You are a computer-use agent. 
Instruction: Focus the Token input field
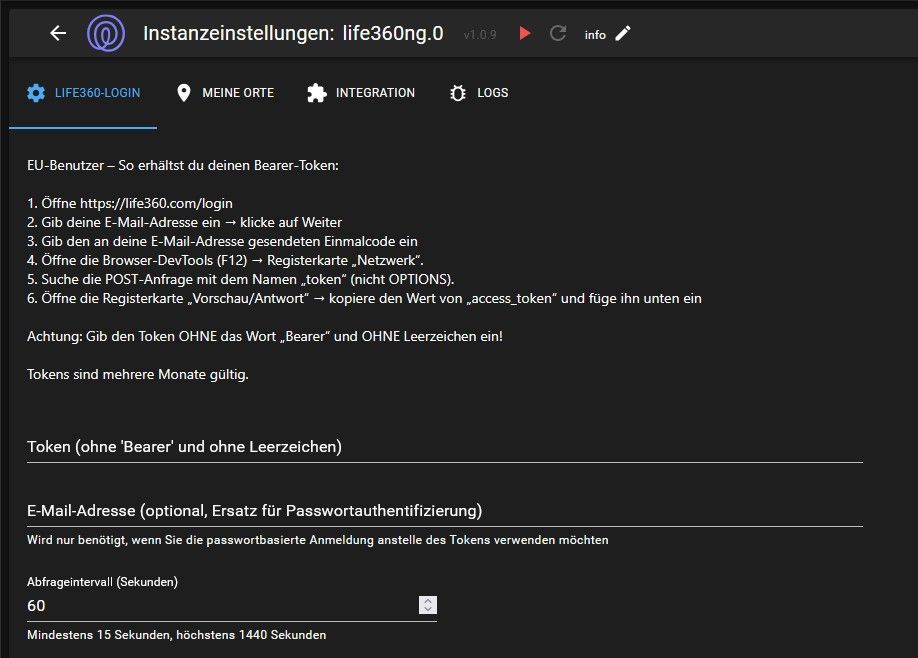[x=444, y=447]
